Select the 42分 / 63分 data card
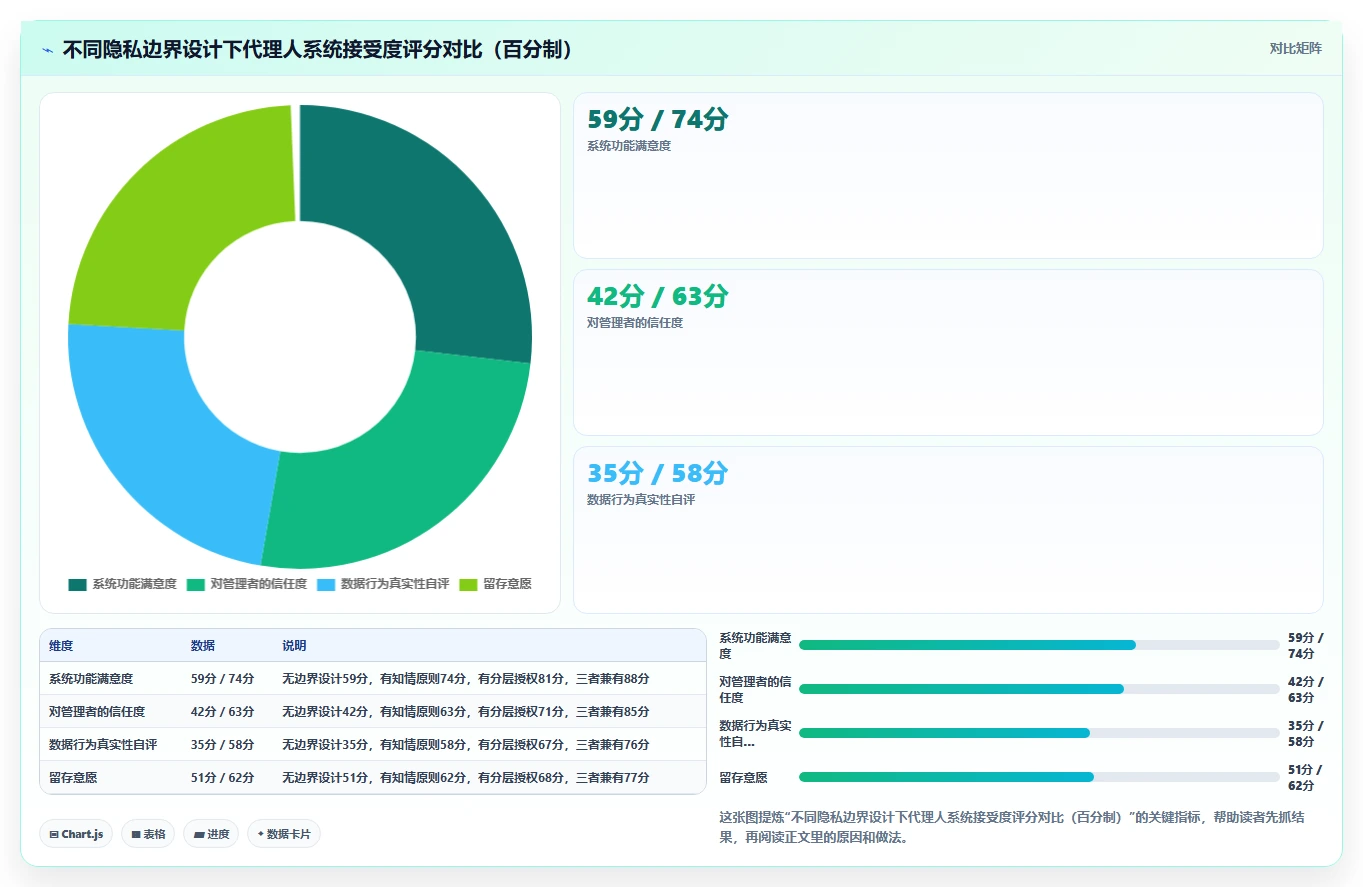This screenshot has height=887, width=1363. (948, 352)
